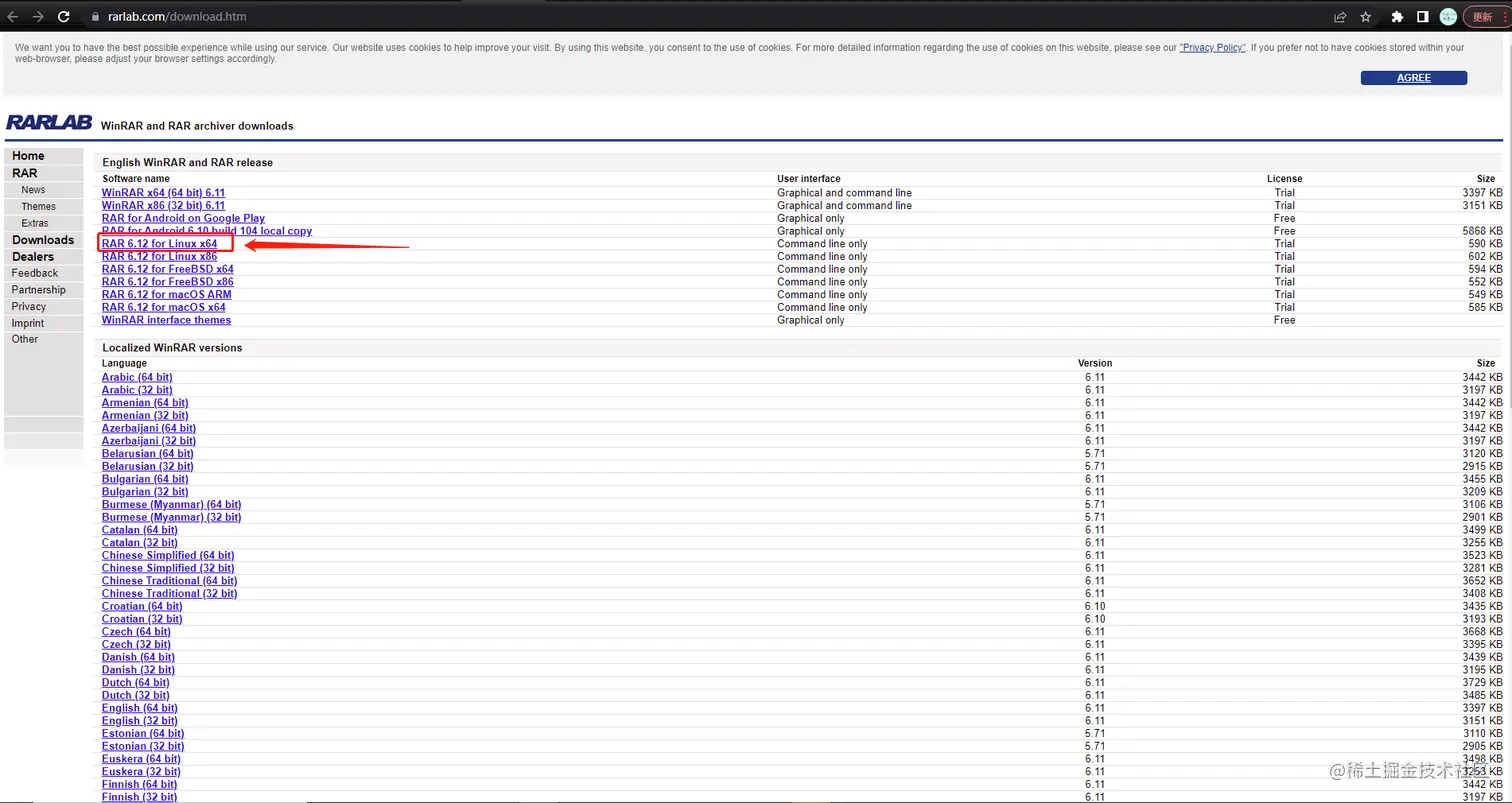Download Chinese Simplified (64 bit) WinRAR
This screenshot has height=803, width=1512.
(x=168, y=555)
